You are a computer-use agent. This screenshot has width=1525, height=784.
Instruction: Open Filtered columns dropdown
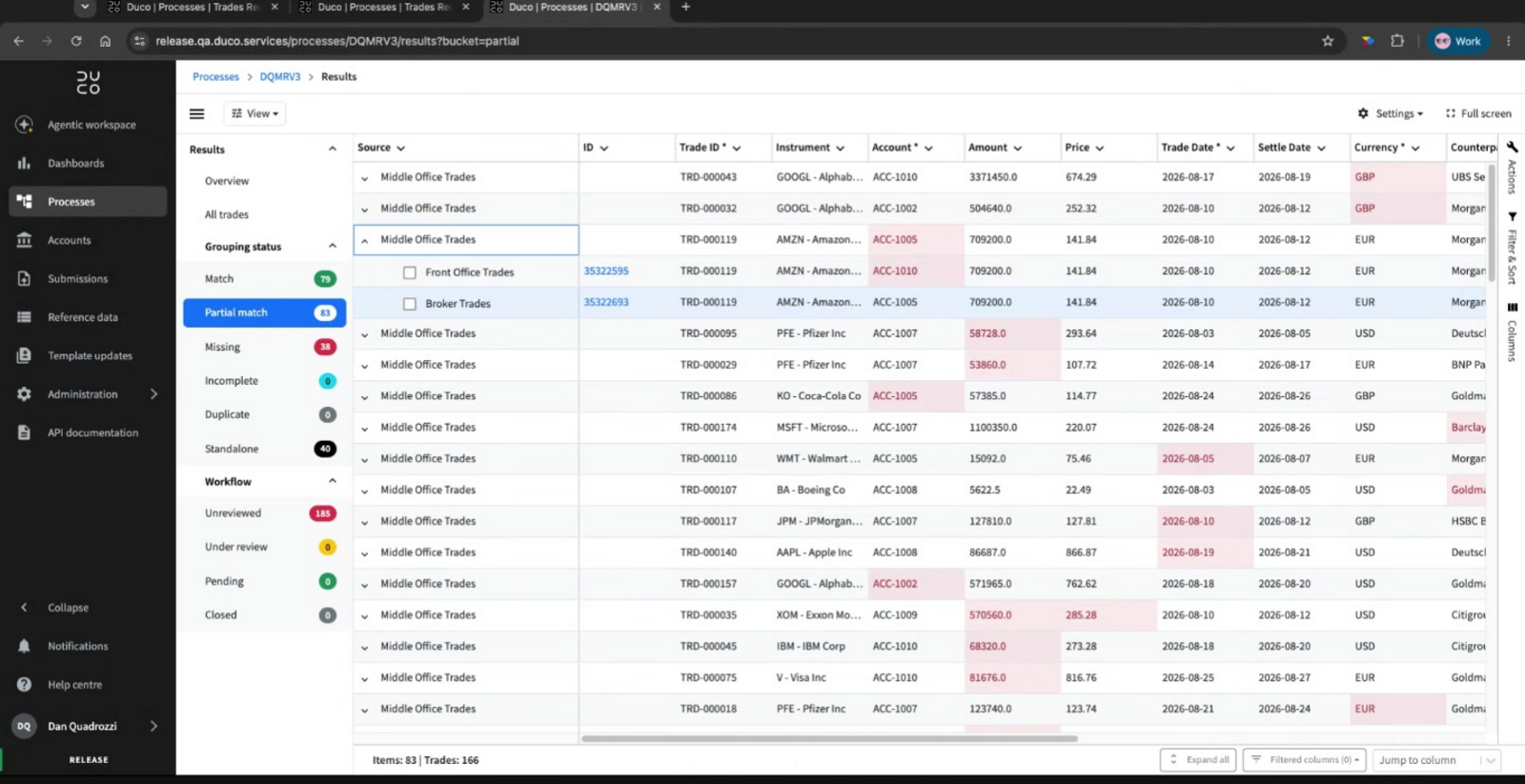click(1305, 760)
